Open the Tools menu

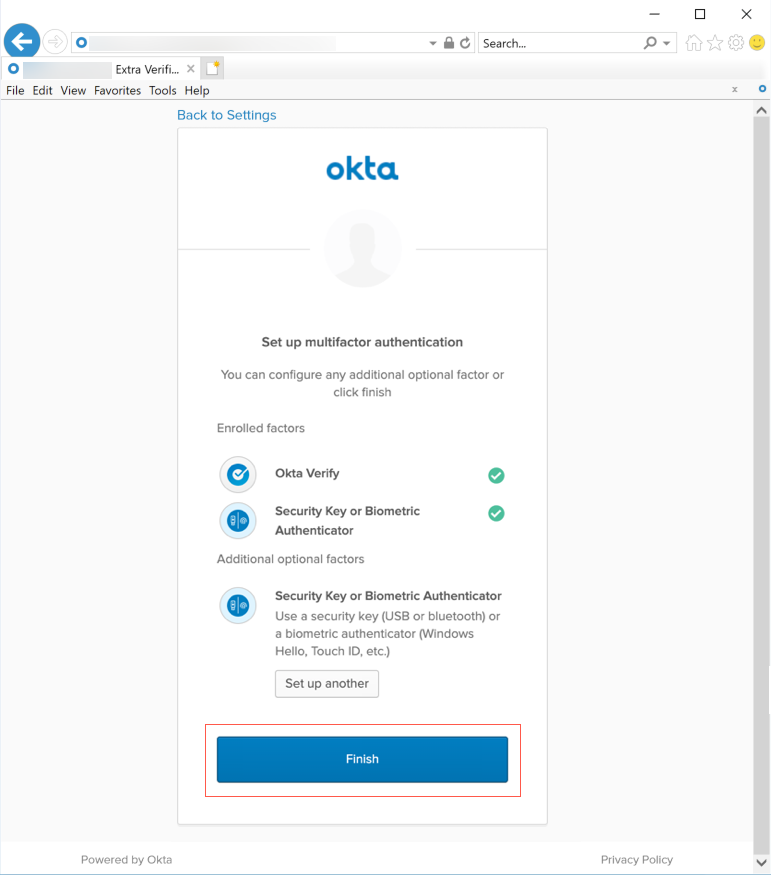(162, 90)
